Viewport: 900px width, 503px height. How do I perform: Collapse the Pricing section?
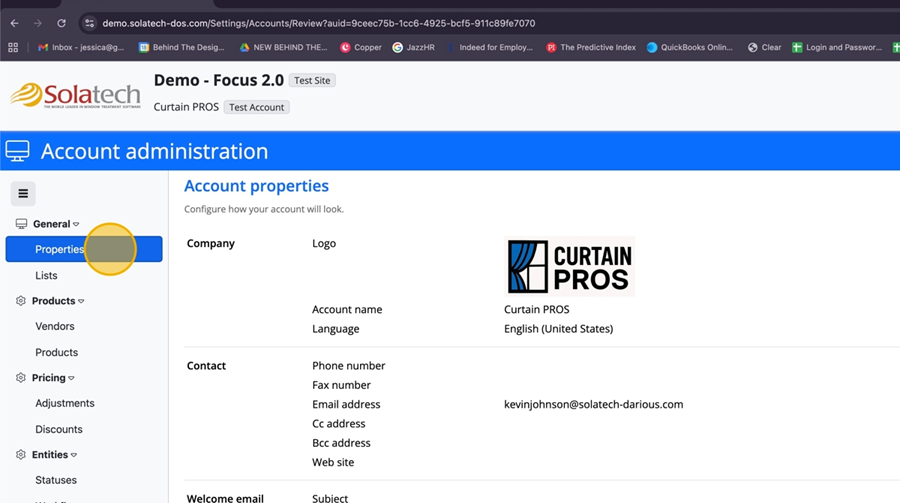53,378
